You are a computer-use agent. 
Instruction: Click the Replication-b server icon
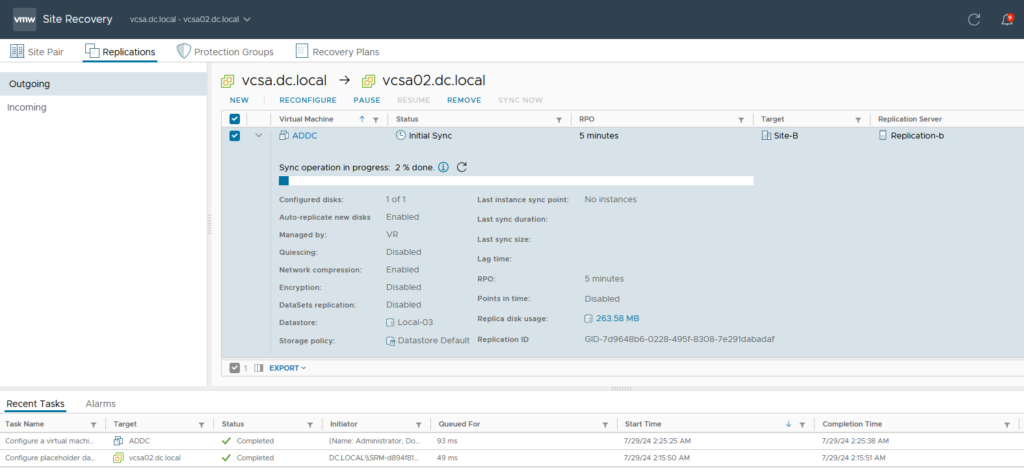point(883,135)
